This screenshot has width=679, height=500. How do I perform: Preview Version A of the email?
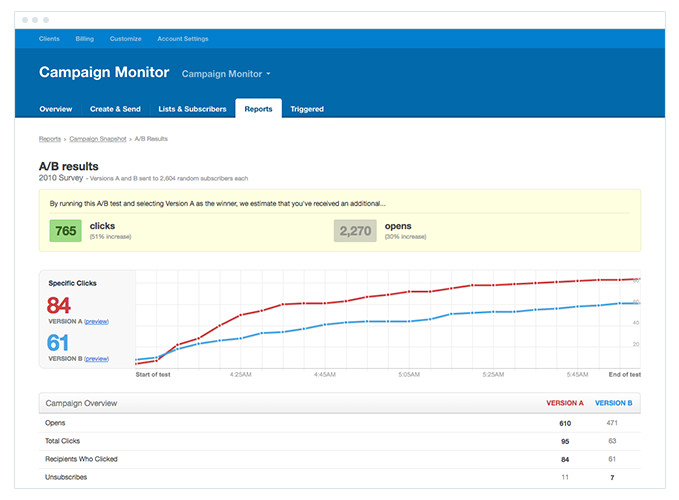pos(96,322)
